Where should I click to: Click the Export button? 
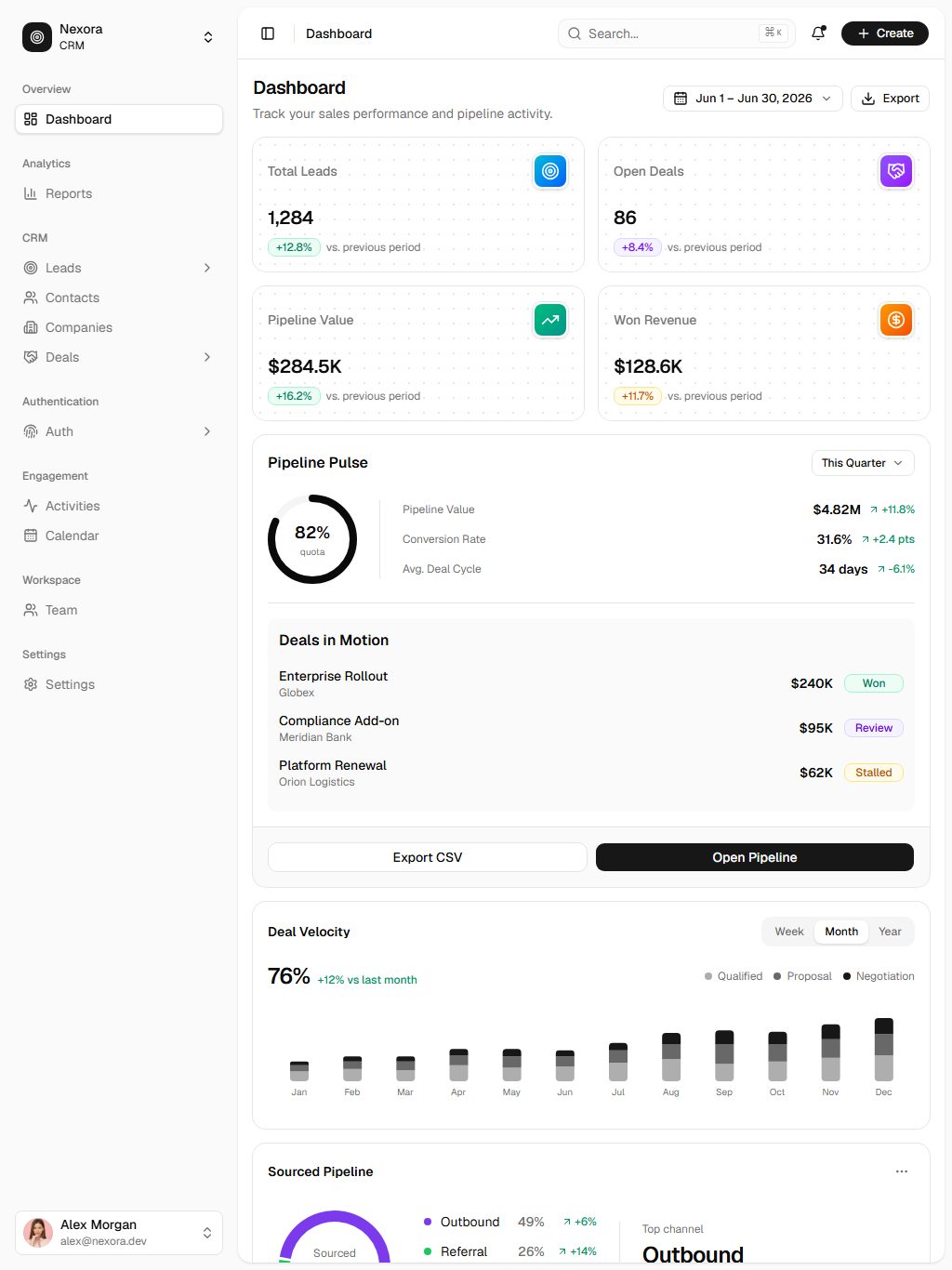click(890, 99)
